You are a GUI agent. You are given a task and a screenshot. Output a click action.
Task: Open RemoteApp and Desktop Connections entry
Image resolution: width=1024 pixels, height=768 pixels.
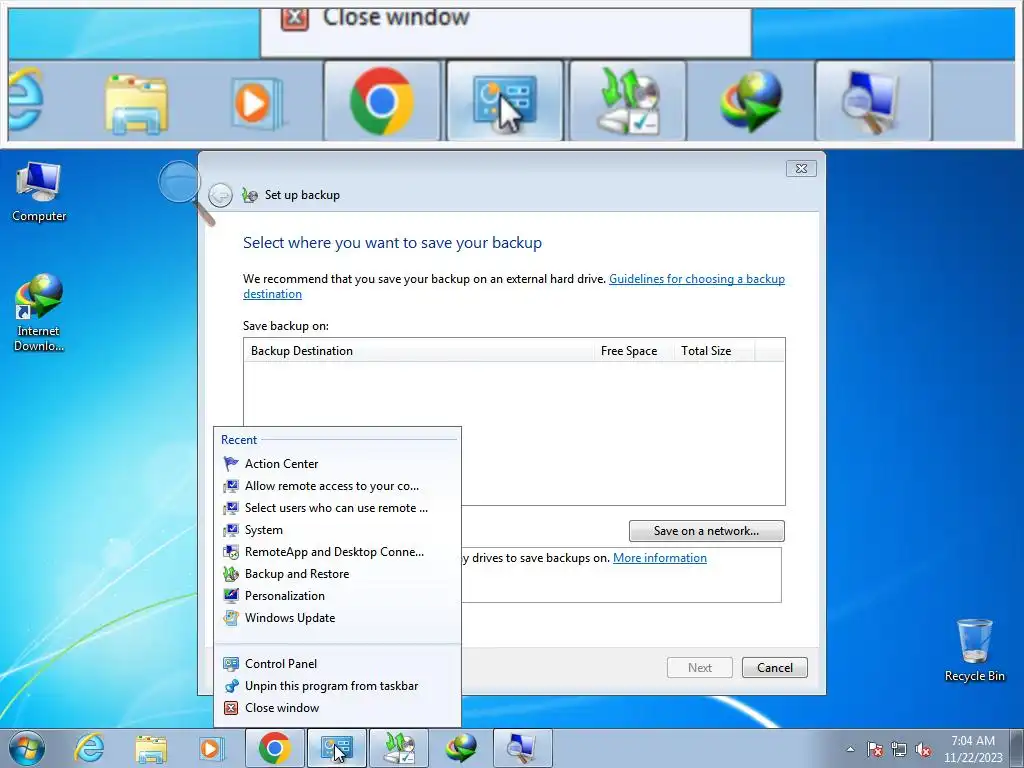[338, 552]
